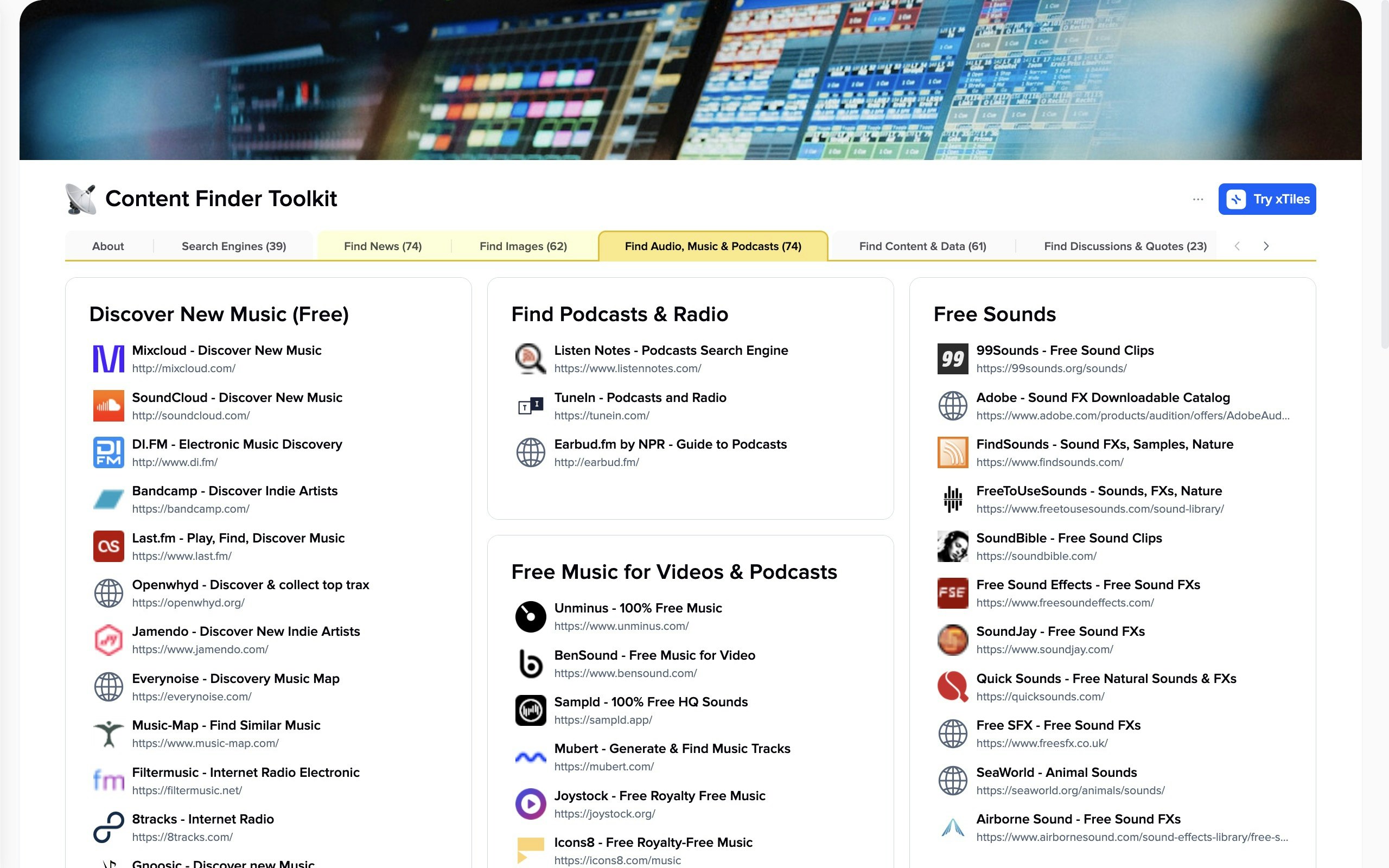Click the DI.FM logo icon
Screen dimensions: 1389x868
(109, 452)
